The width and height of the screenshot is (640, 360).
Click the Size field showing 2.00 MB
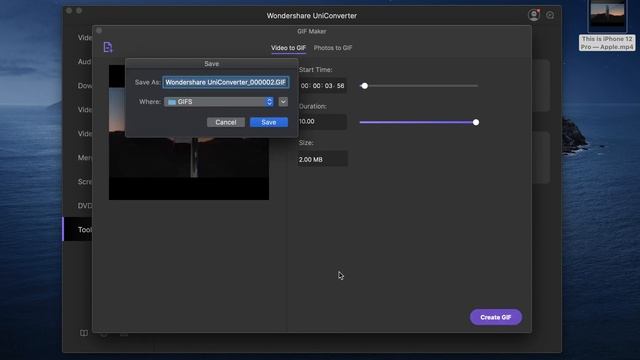(x=322, y=159)
